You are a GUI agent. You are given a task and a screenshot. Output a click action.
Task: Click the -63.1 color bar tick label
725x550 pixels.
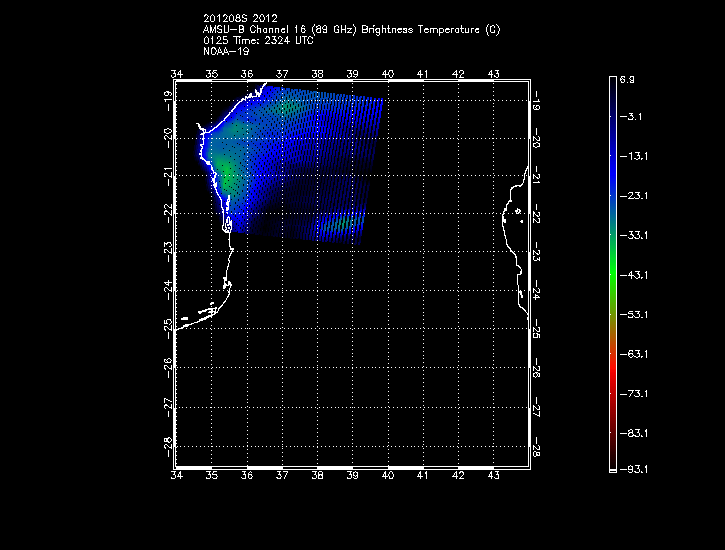633,353
